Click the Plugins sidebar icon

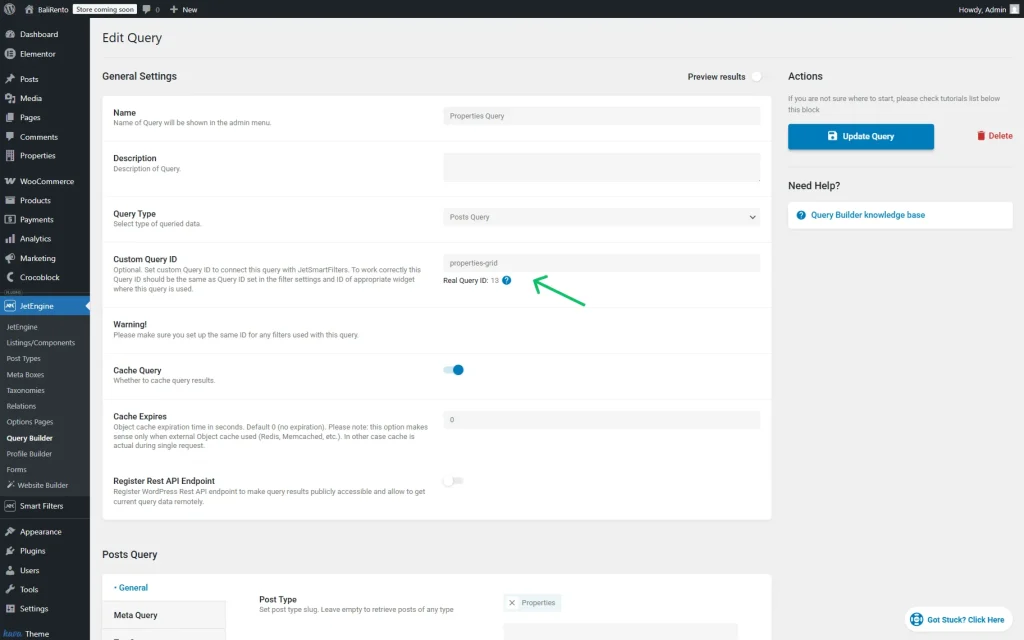pos(10,551)
